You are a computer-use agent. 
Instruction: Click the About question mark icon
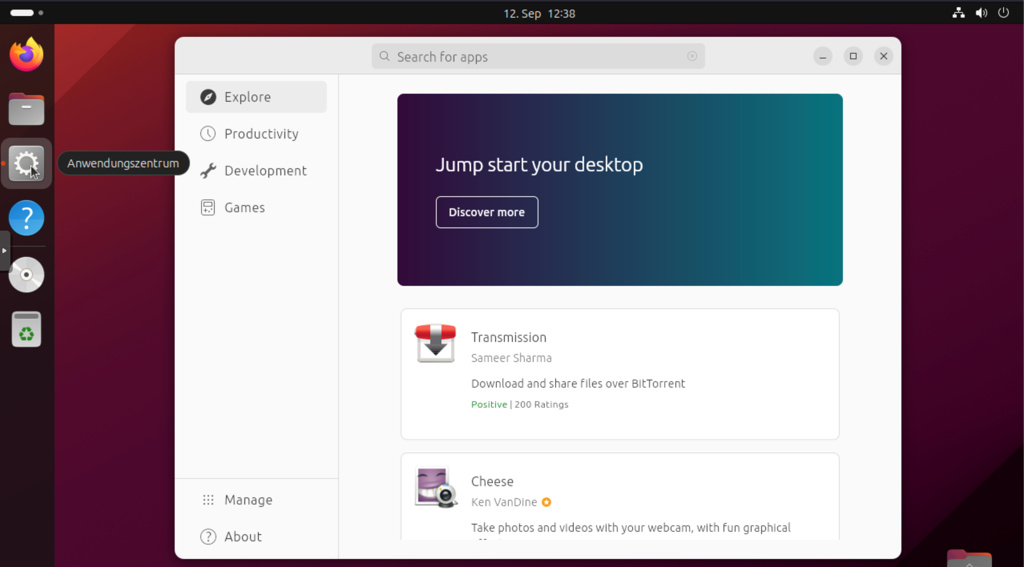pyautogui.click(x=208, y=537)
